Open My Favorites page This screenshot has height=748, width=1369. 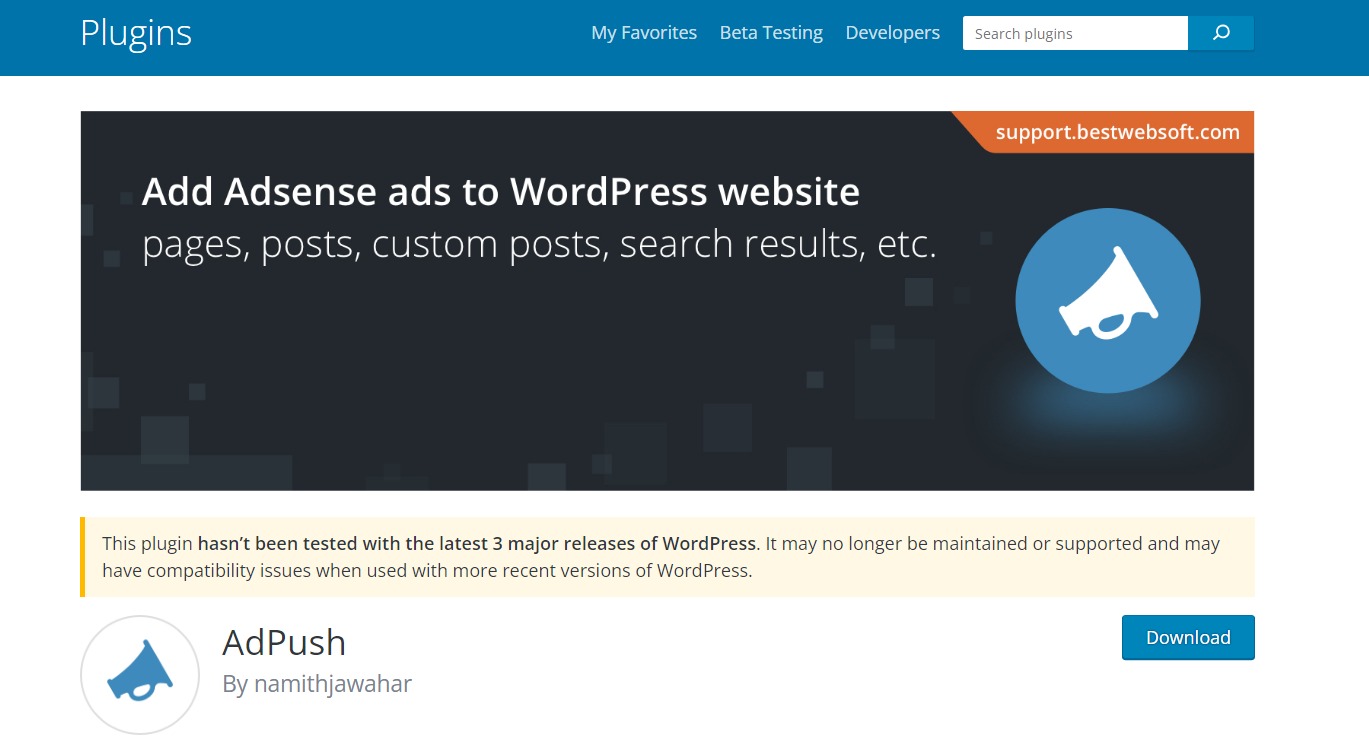(x=644, y=33)
